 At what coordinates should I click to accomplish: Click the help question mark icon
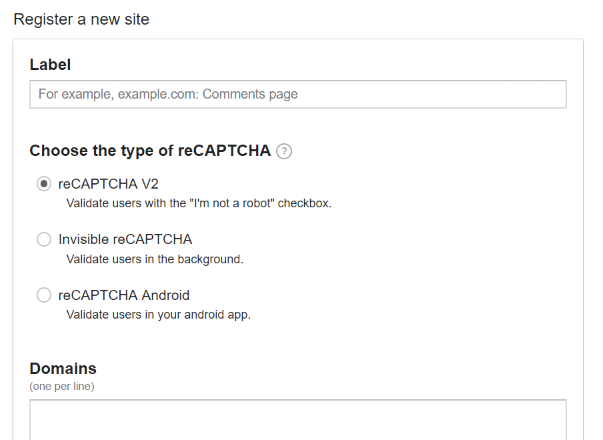[284, 152]
